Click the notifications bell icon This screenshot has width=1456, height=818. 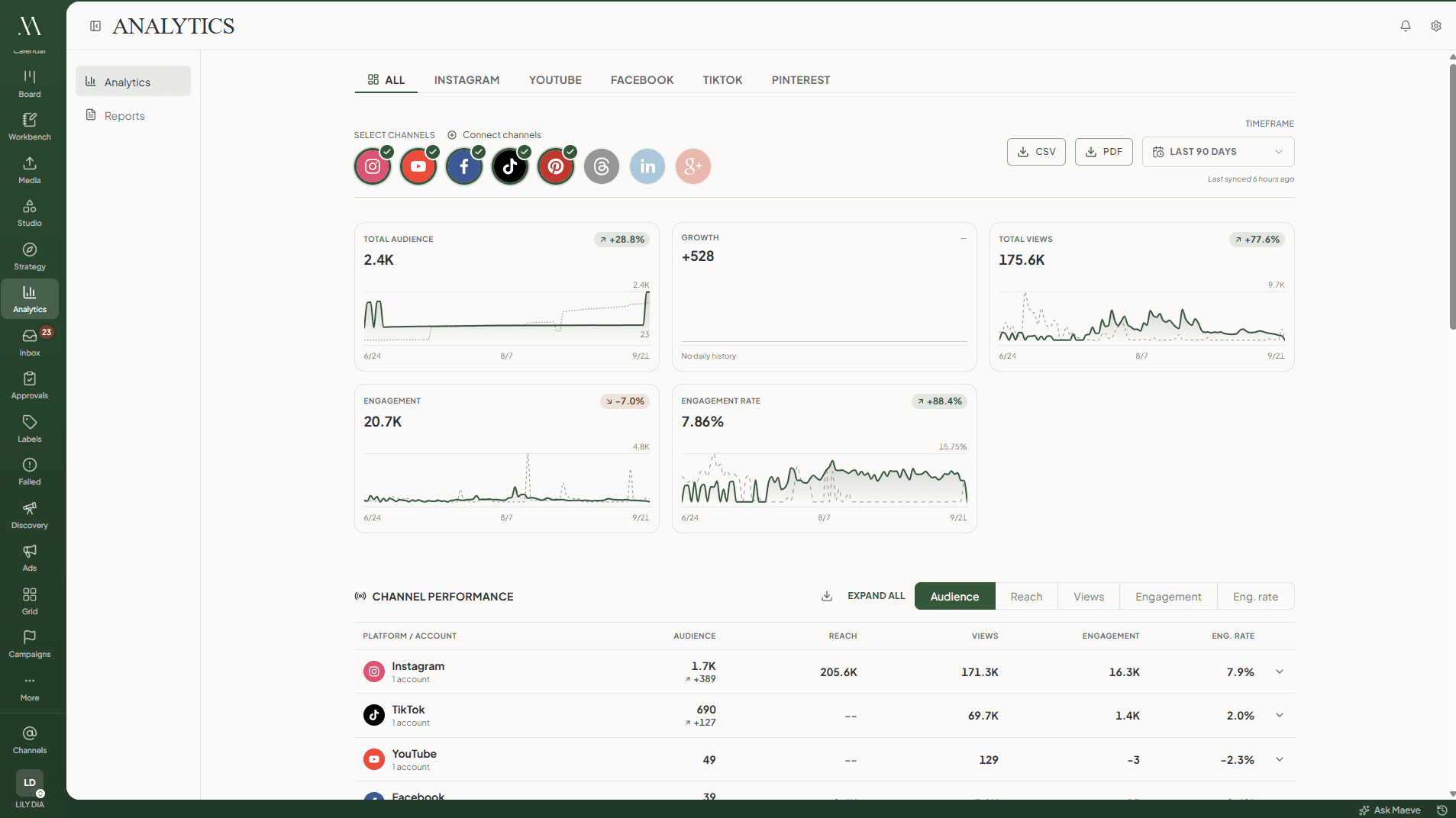[1405, 26]
